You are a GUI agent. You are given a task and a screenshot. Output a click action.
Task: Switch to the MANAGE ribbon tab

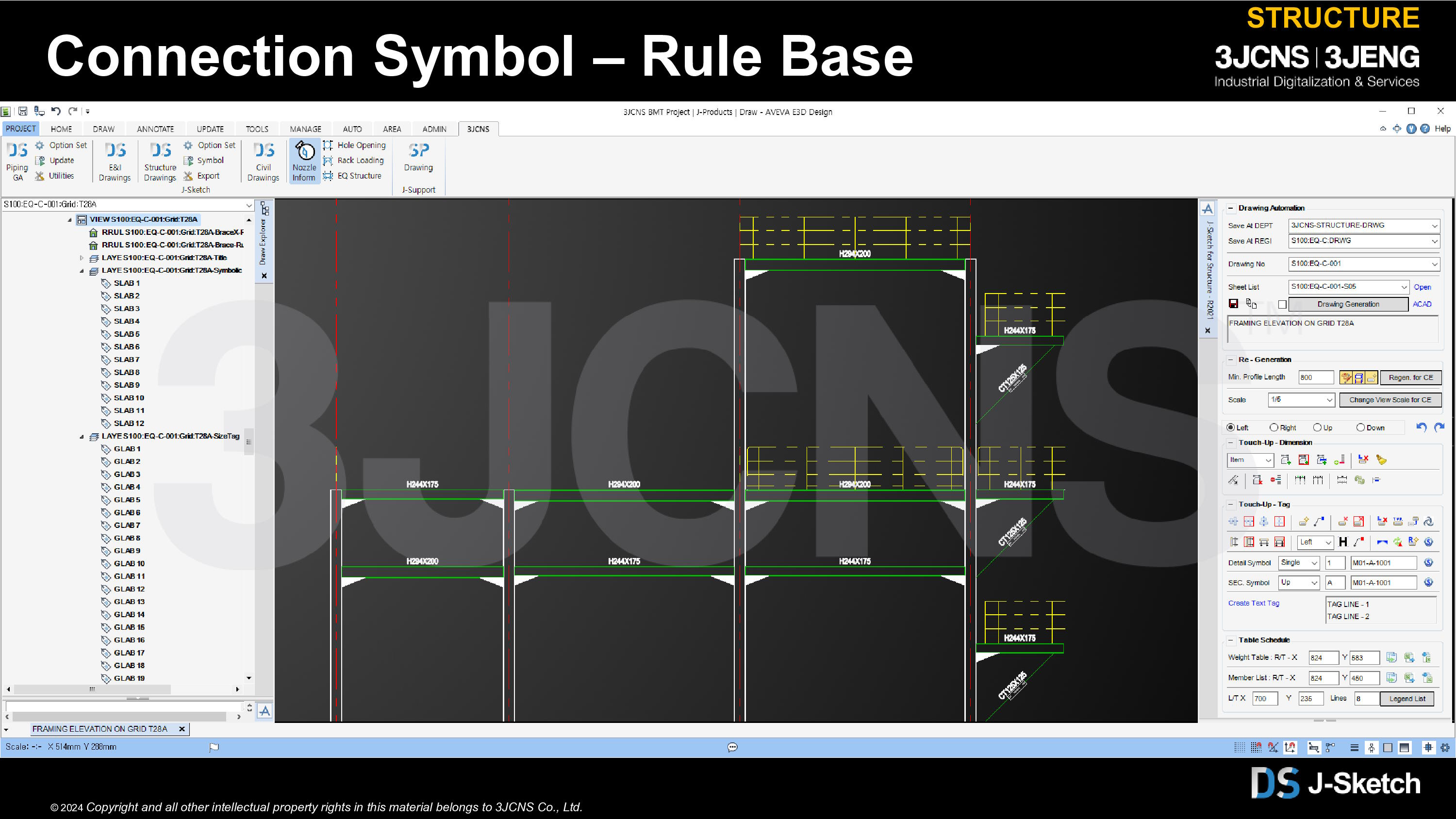pos(305,129)
